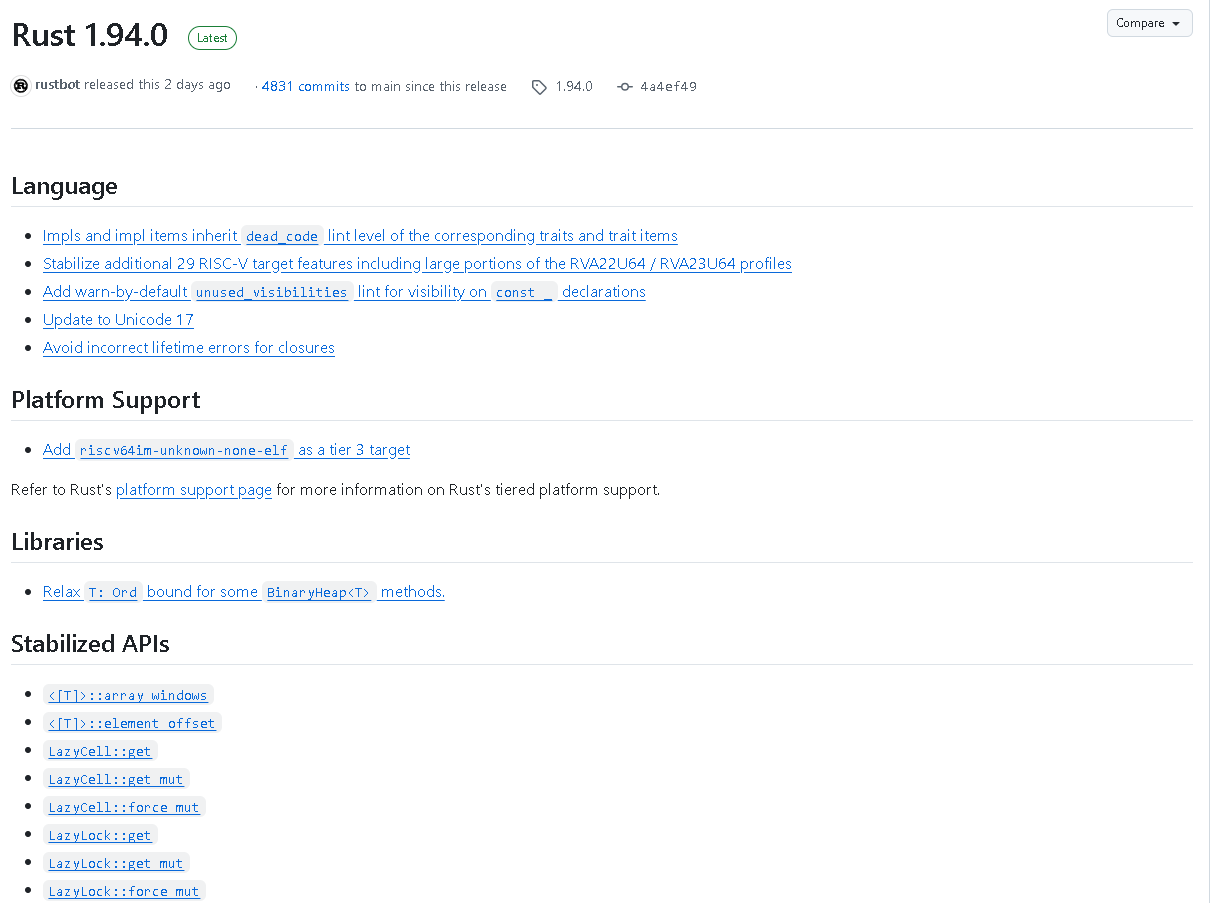This screenshot has width=1212, height=903.
Task: Open commit hash 4a4ef49
Action: click(668, 87)
